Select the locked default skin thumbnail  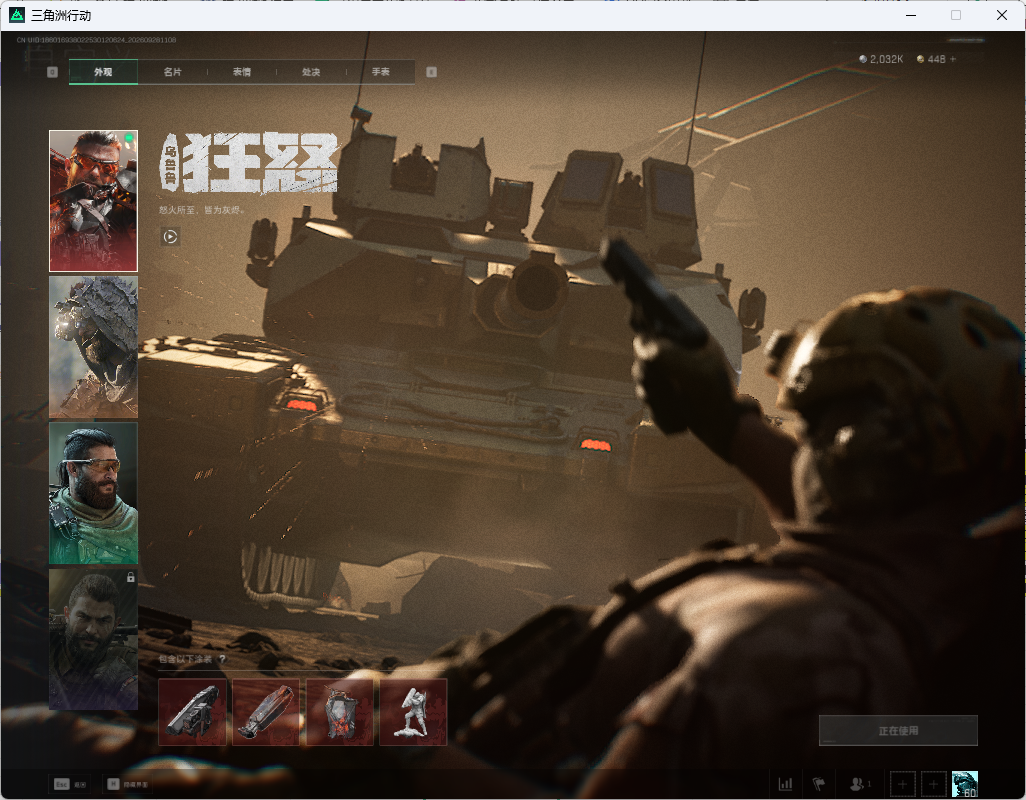pos(94,639)
